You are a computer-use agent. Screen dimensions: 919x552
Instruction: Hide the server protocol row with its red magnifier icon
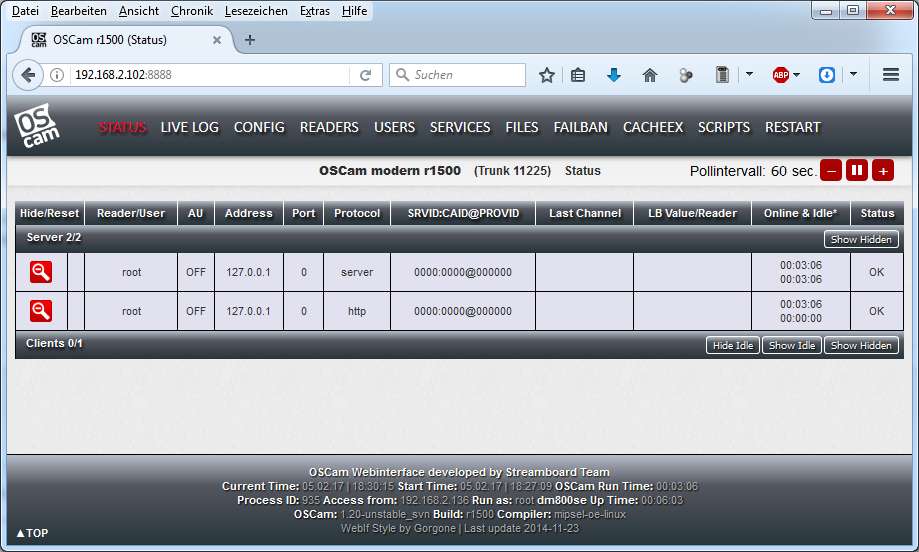tap(41, 272)
